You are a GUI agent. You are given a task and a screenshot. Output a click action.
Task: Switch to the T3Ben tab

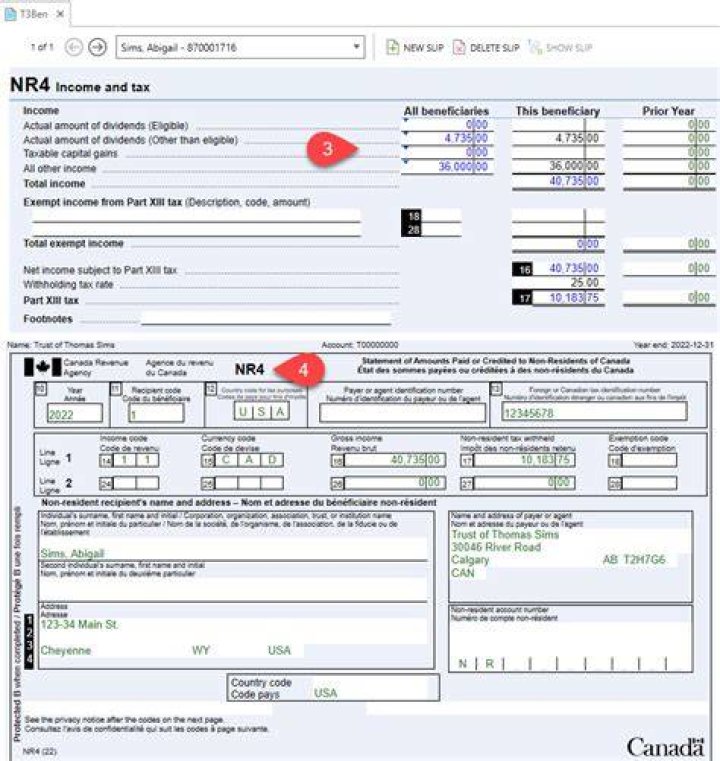tap(34, 14)
